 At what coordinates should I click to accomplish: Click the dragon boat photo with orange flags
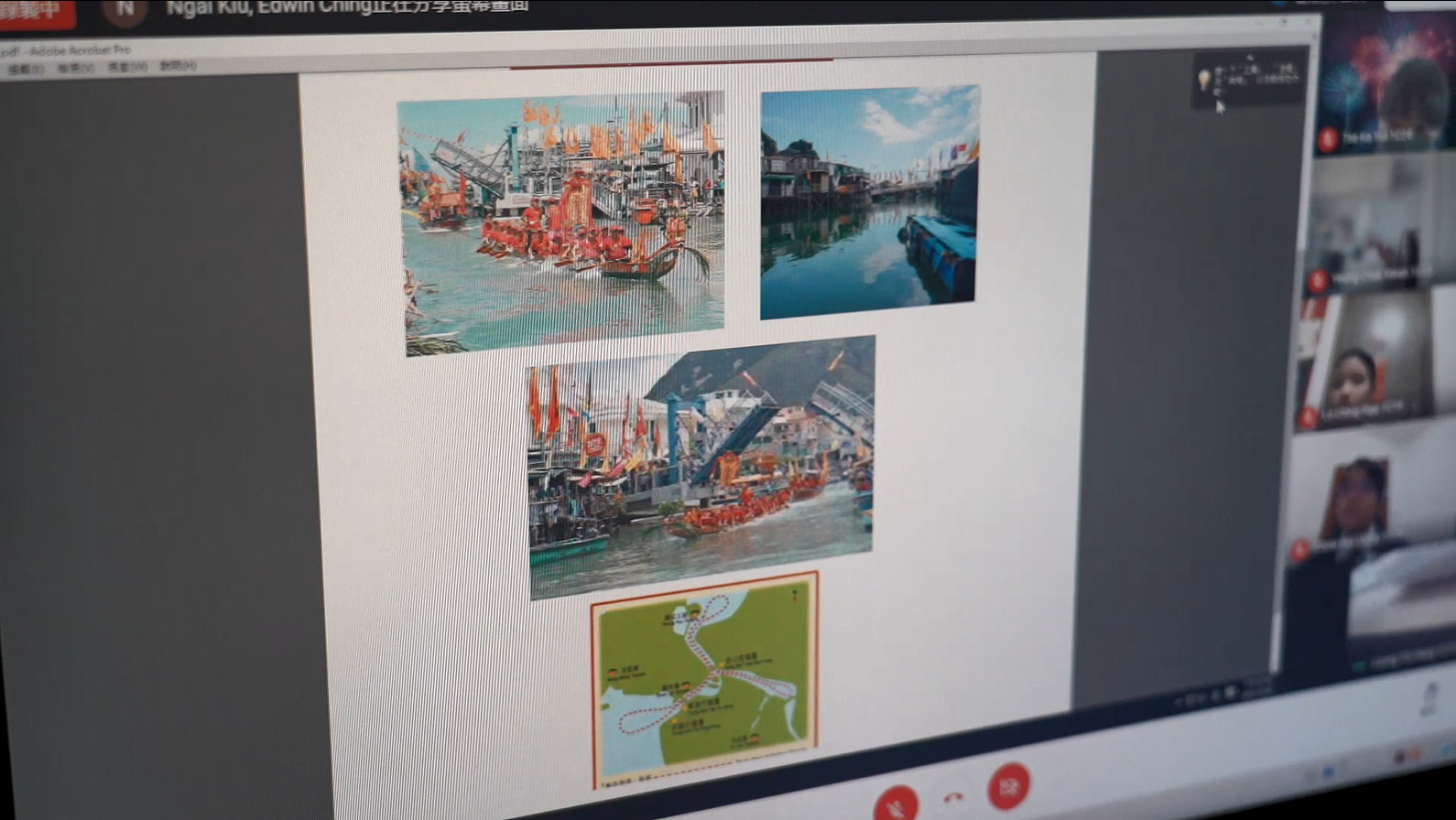pyautogui.click(x=562, y=222)
